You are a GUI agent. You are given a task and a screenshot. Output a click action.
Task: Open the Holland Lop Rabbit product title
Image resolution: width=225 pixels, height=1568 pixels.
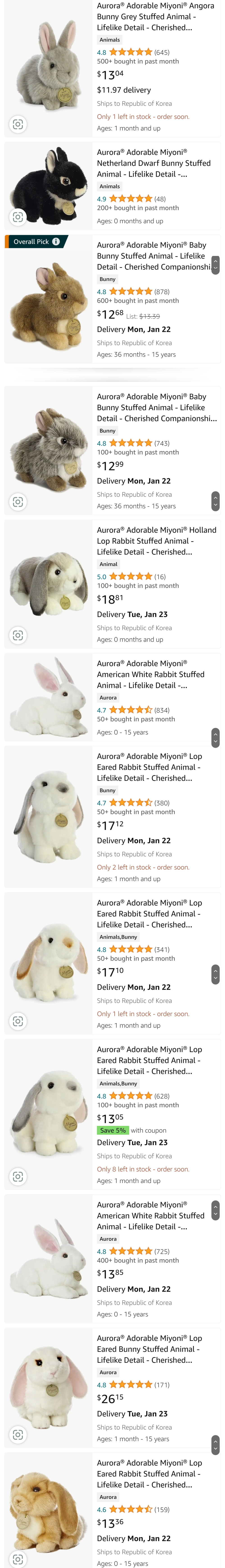click(x=156, y=541)
